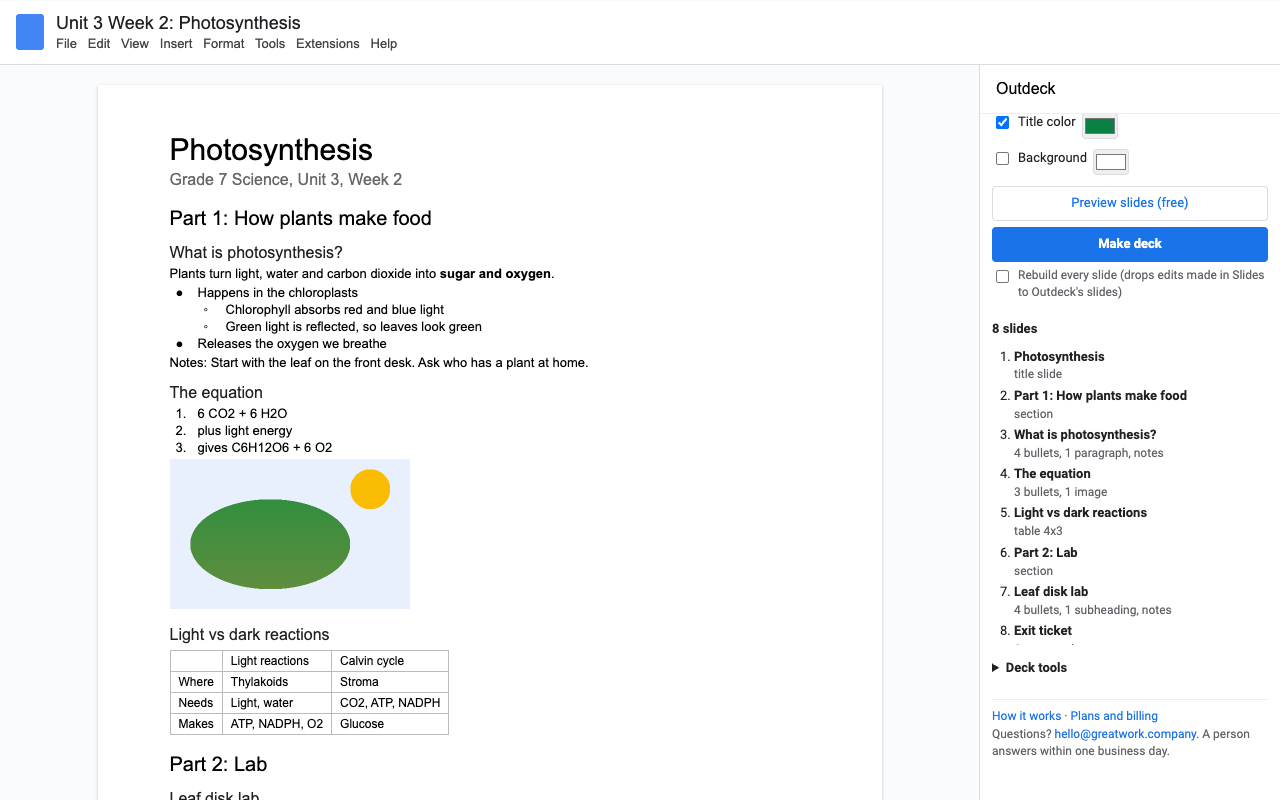Screen dimensions: 1280x800
Task: Open the Tools menu
Action: (270, 44)
